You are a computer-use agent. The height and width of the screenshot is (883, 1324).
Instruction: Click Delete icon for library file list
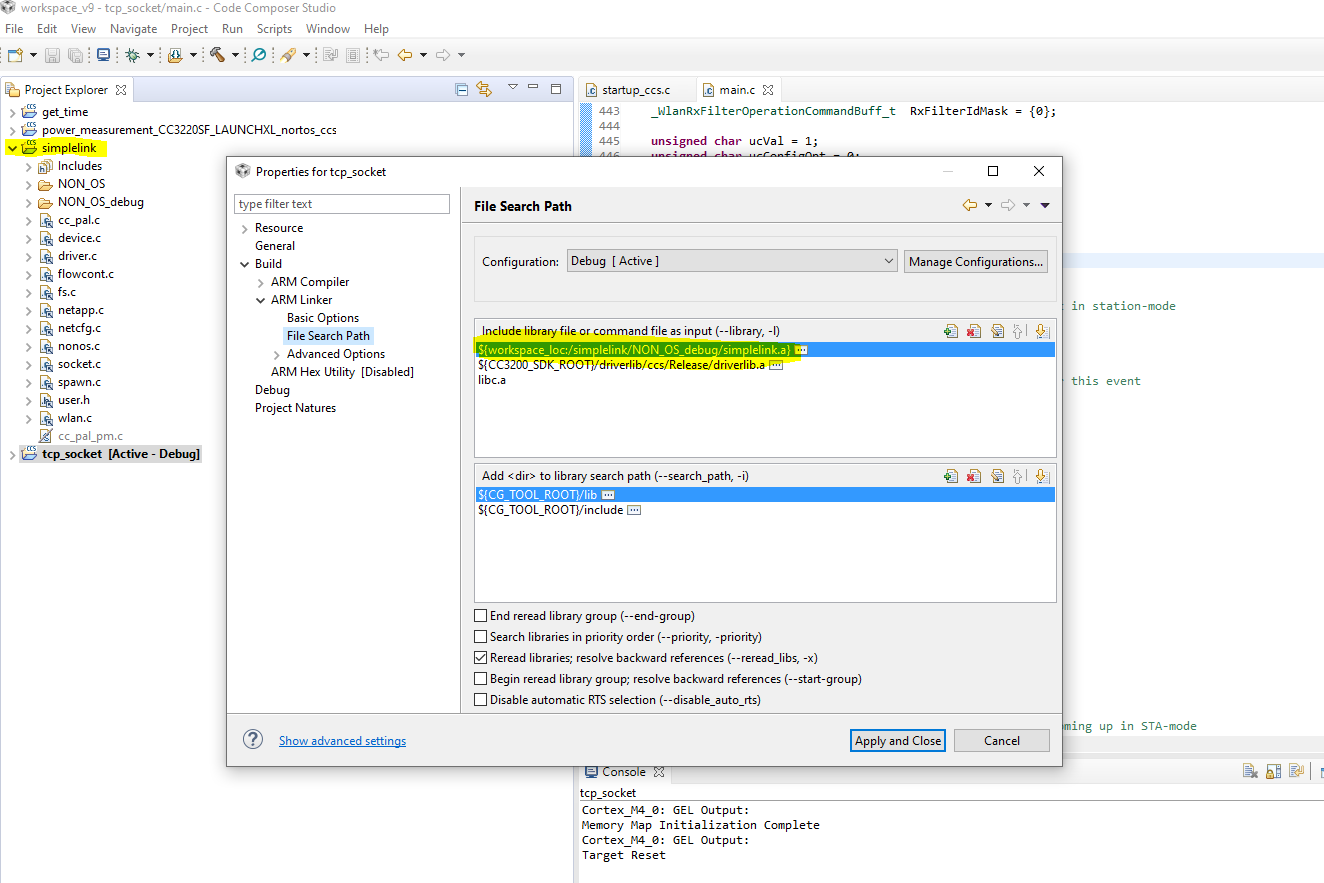point(974,331)
